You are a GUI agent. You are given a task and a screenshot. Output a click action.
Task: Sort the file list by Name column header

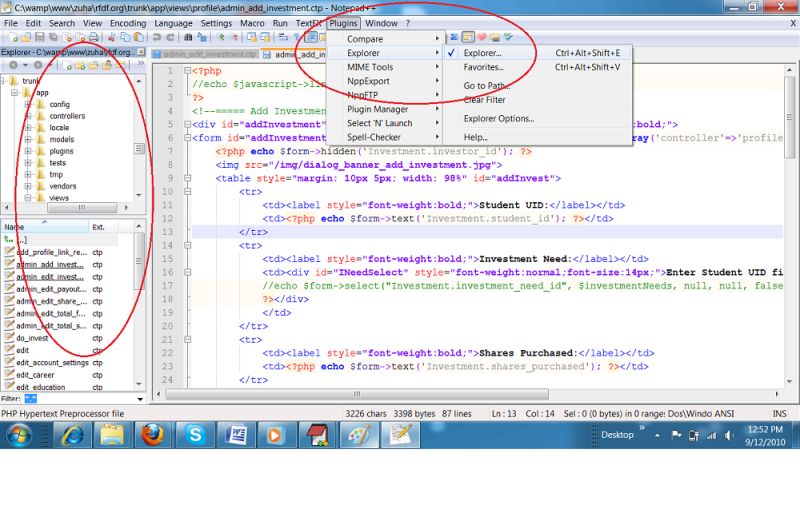click(45, 227)
